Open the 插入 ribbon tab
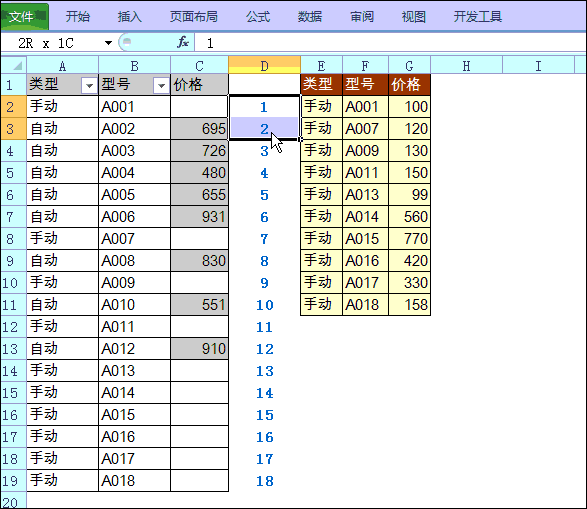This screenshot has width=587, height=509. 130,16
